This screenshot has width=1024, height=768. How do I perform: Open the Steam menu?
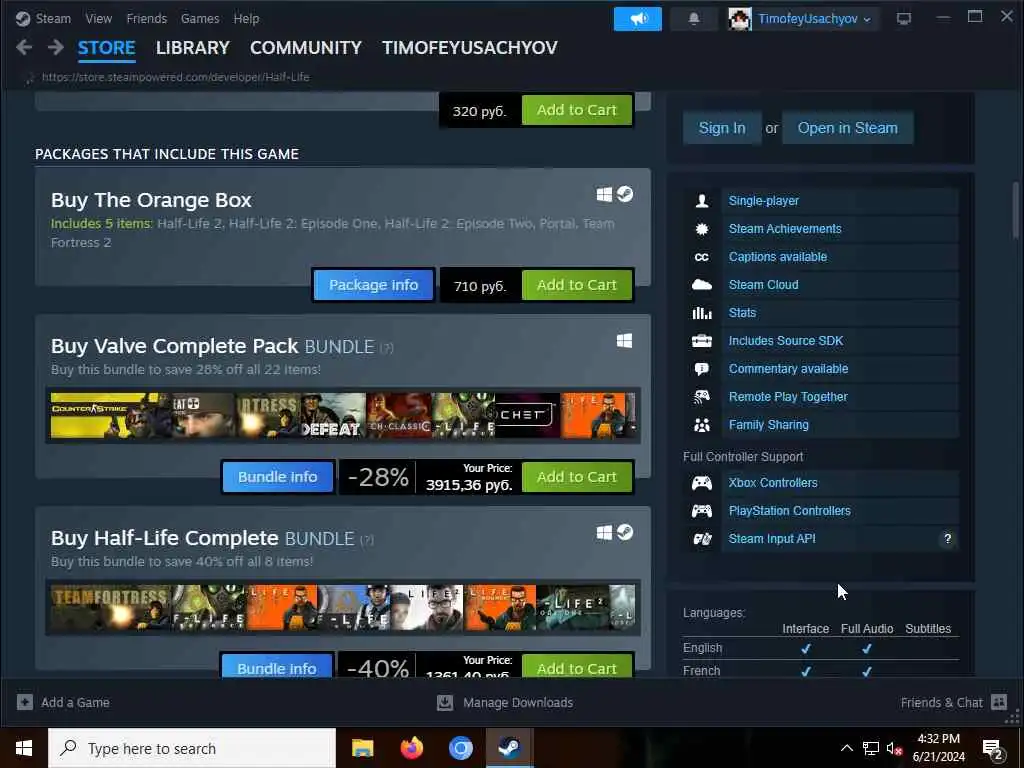53,18
